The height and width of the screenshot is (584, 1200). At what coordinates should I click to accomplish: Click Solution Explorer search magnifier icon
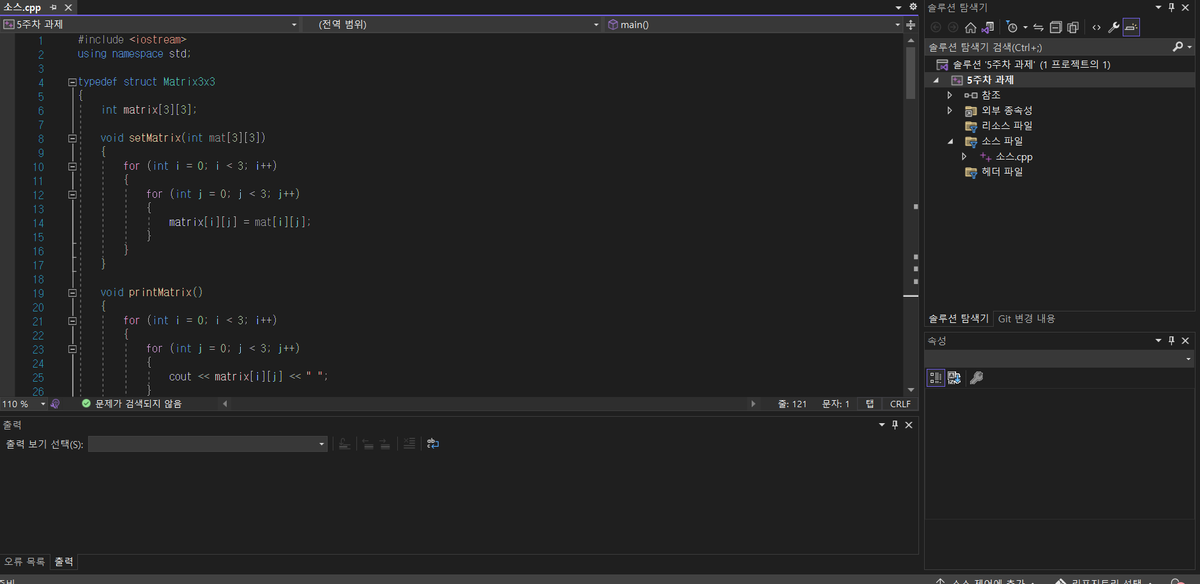point(1178,46)
